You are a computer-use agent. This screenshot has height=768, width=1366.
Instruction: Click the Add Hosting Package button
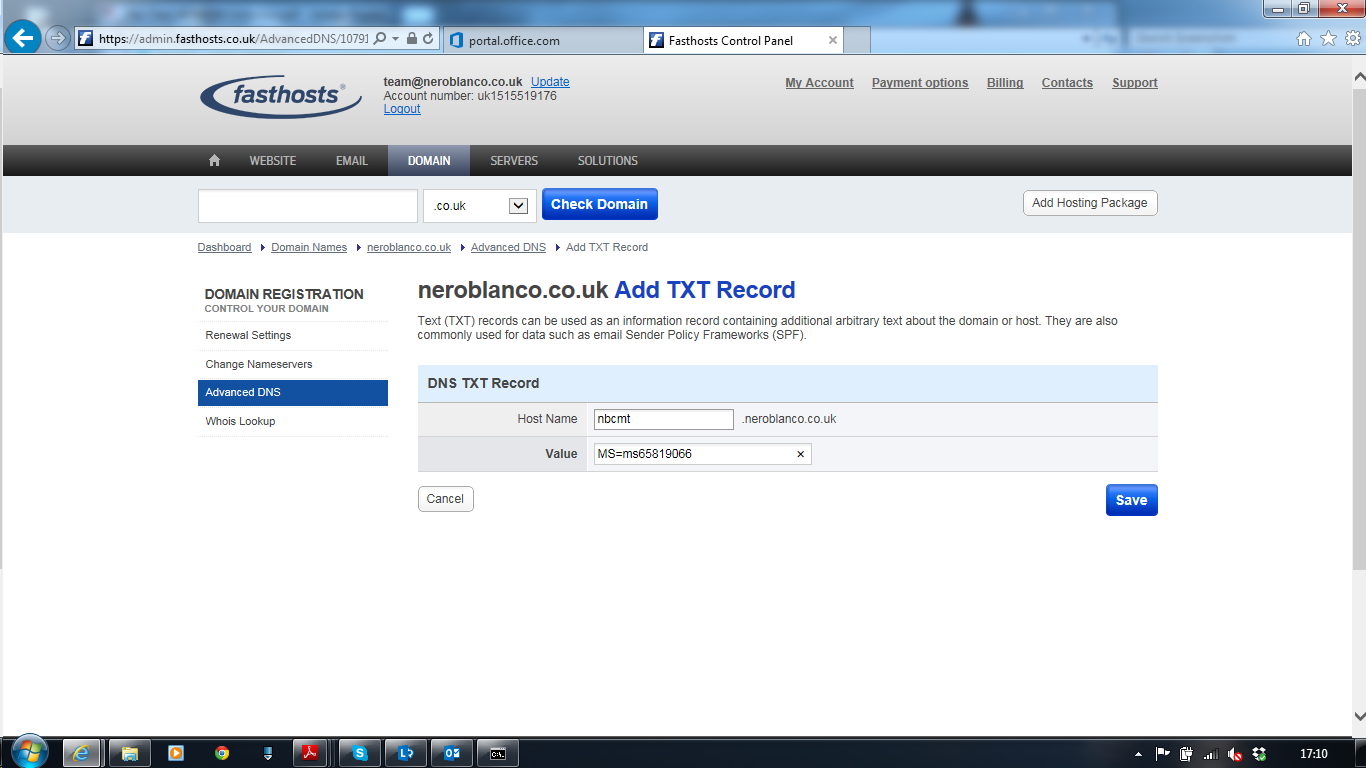pos(1090,203)
